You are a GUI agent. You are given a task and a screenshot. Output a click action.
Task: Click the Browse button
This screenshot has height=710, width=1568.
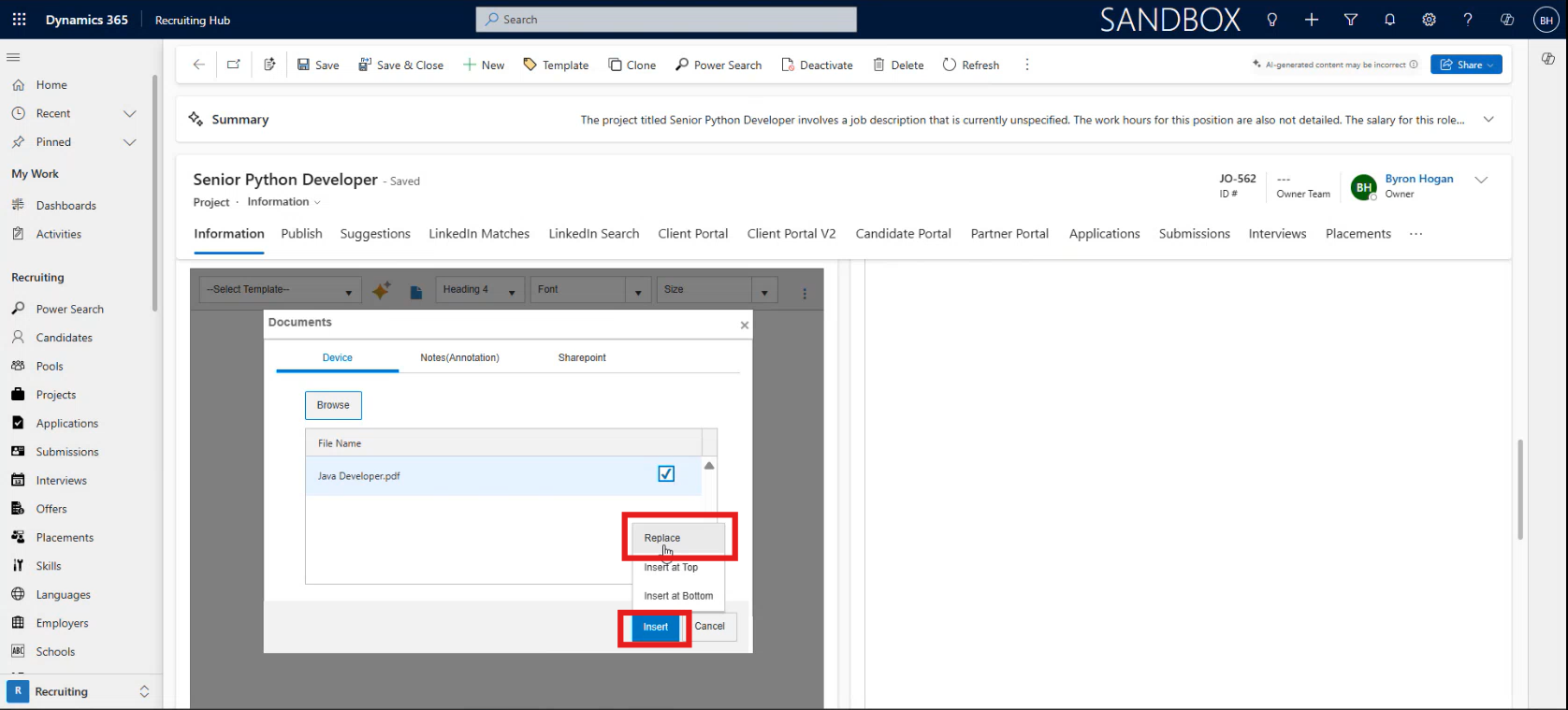[333, 405]
